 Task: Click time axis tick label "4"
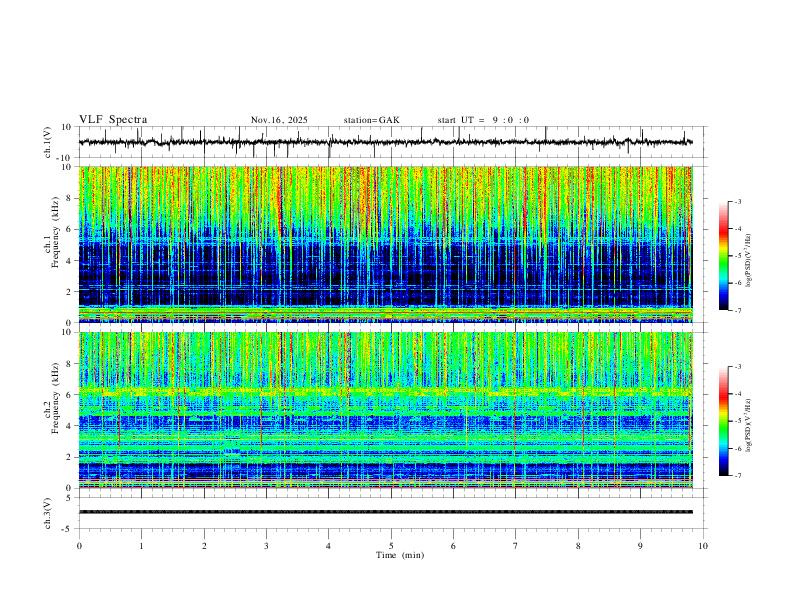point(328,546)
